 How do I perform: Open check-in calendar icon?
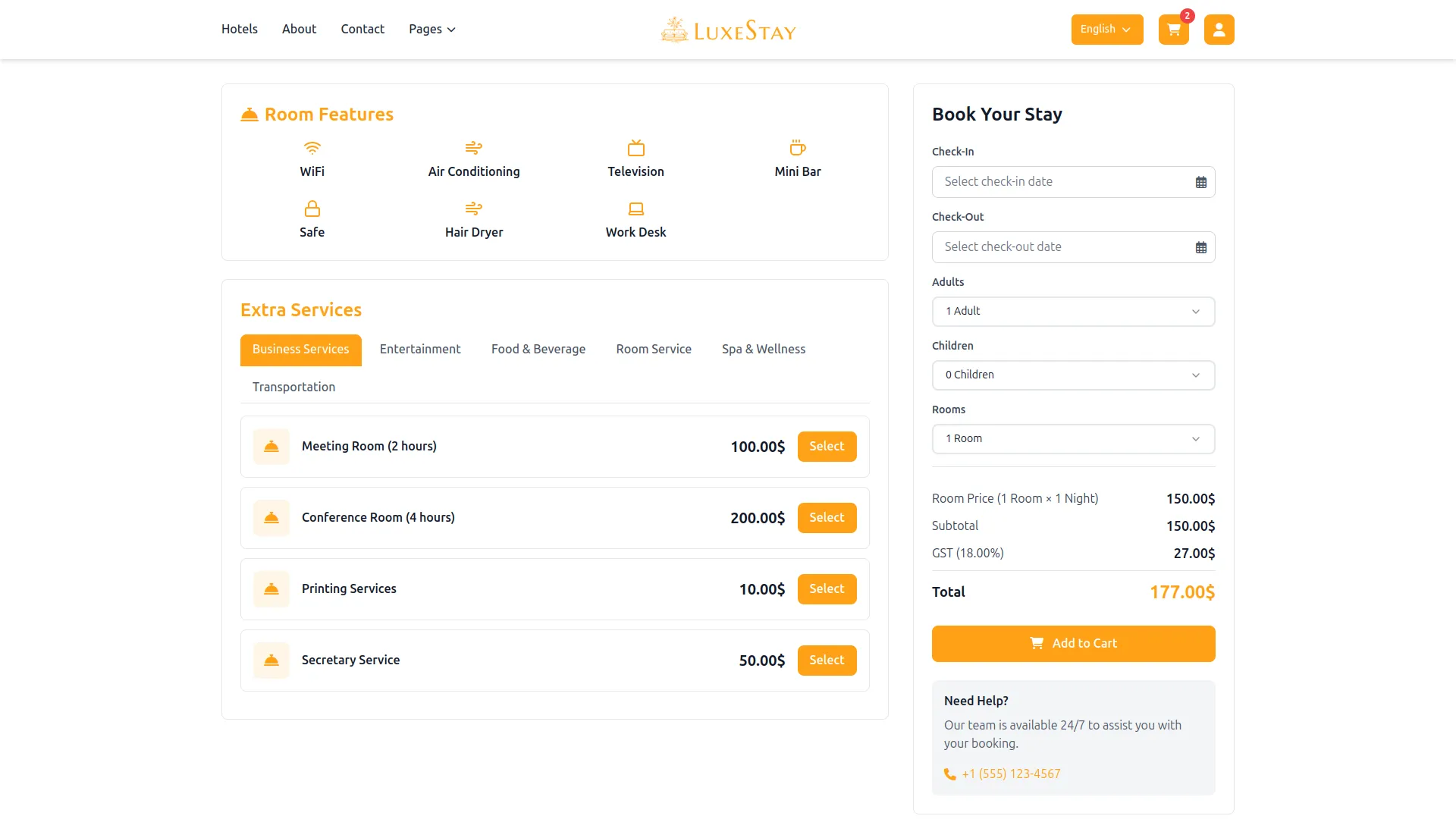coord(1200,182)
